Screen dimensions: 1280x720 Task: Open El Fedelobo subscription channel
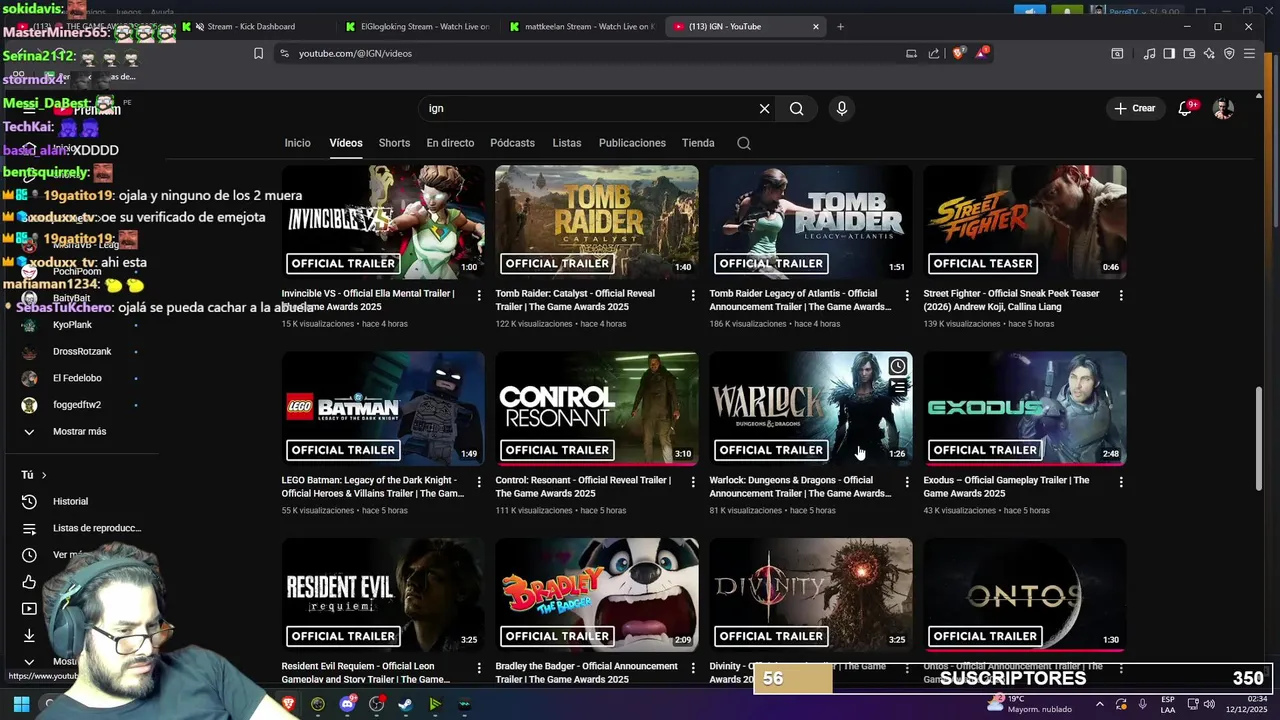77,378
